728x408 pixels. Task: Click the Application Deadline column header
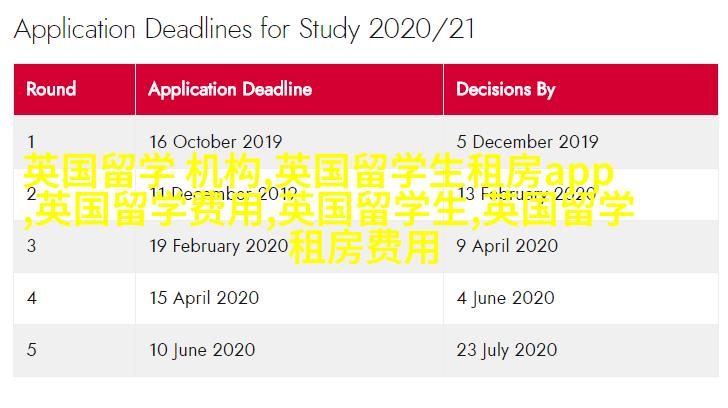coord(230,89)
